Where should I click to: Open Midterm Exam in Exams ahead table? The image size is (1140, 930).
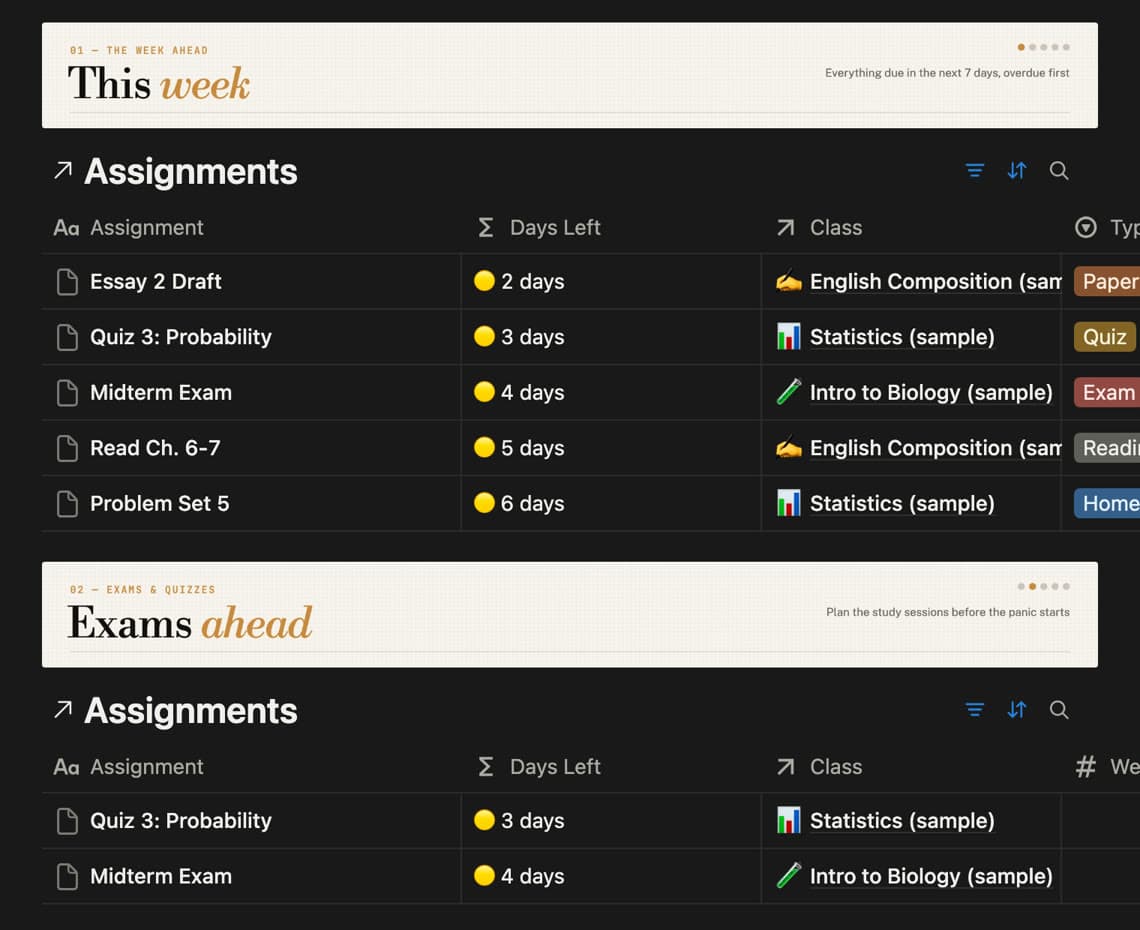click(161, 876)
